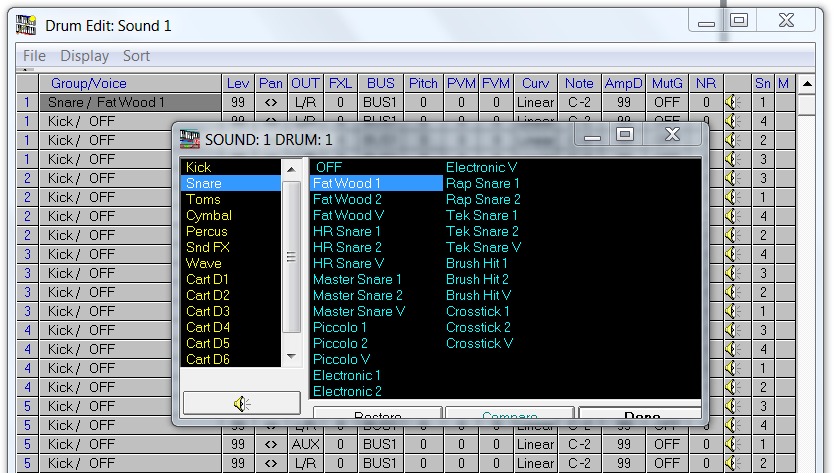Click the down arrow of the drum category list
The width and height of the screenshot is (835, 473).
[291, 356]
